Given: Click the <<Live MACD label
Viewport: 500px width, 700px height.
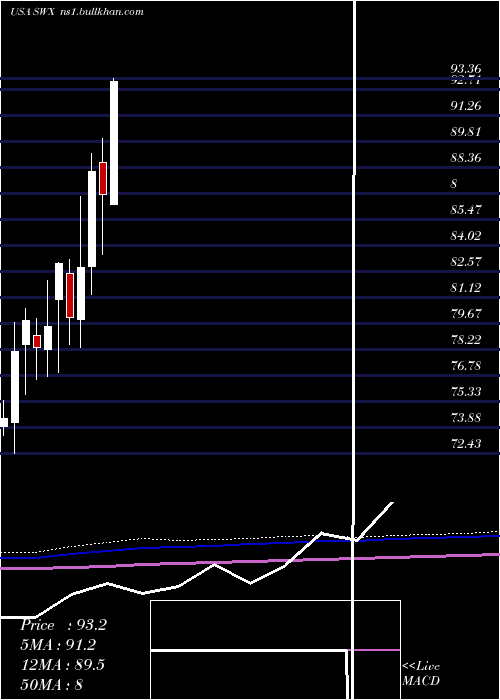Looking at the screenshot, I should pos(421,673).
